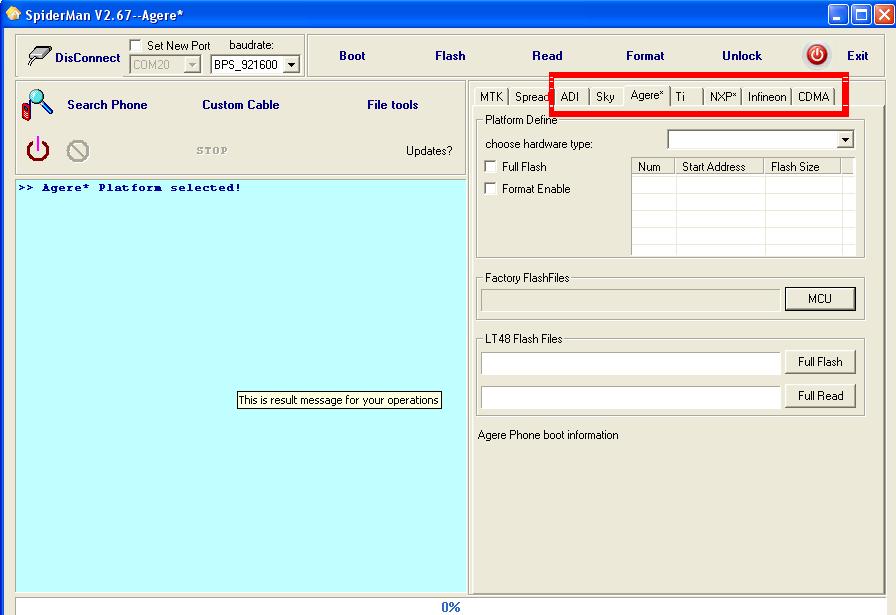Open the COM20 port dropdown

[192, 65]
